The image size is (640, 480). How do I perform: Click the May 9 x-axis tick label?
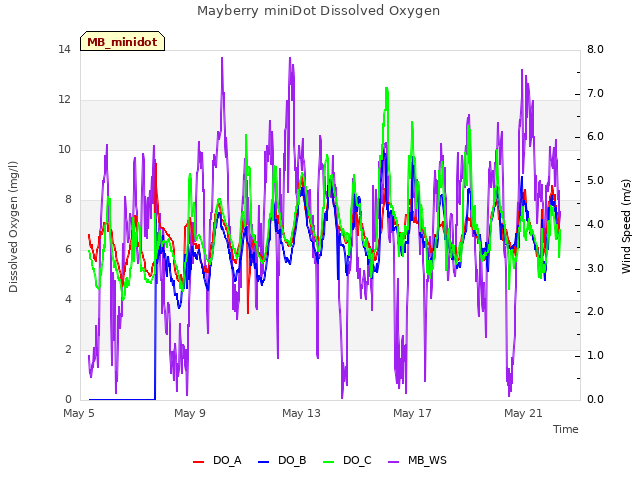tap(190, 413)
